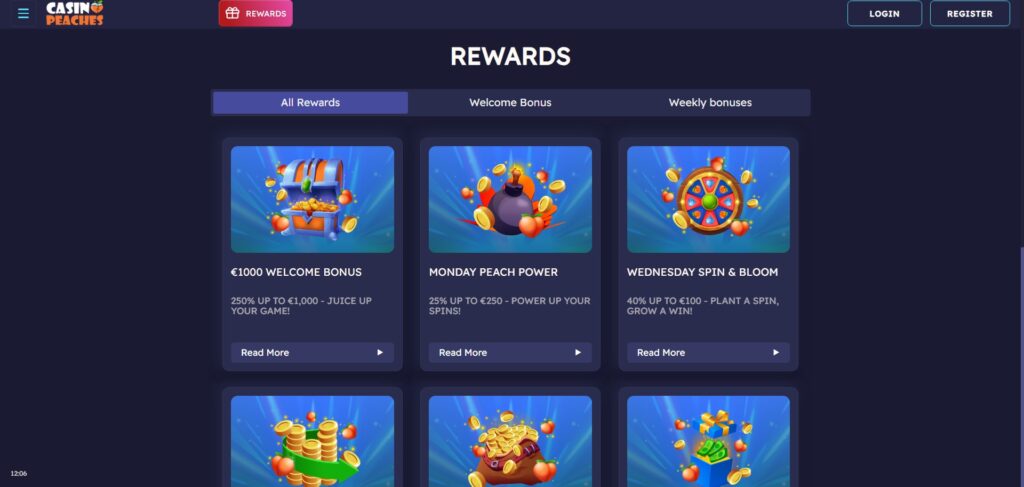
Task: Open the hamburger menu icon
Action: pyautogui.click(x=24, y=13)
